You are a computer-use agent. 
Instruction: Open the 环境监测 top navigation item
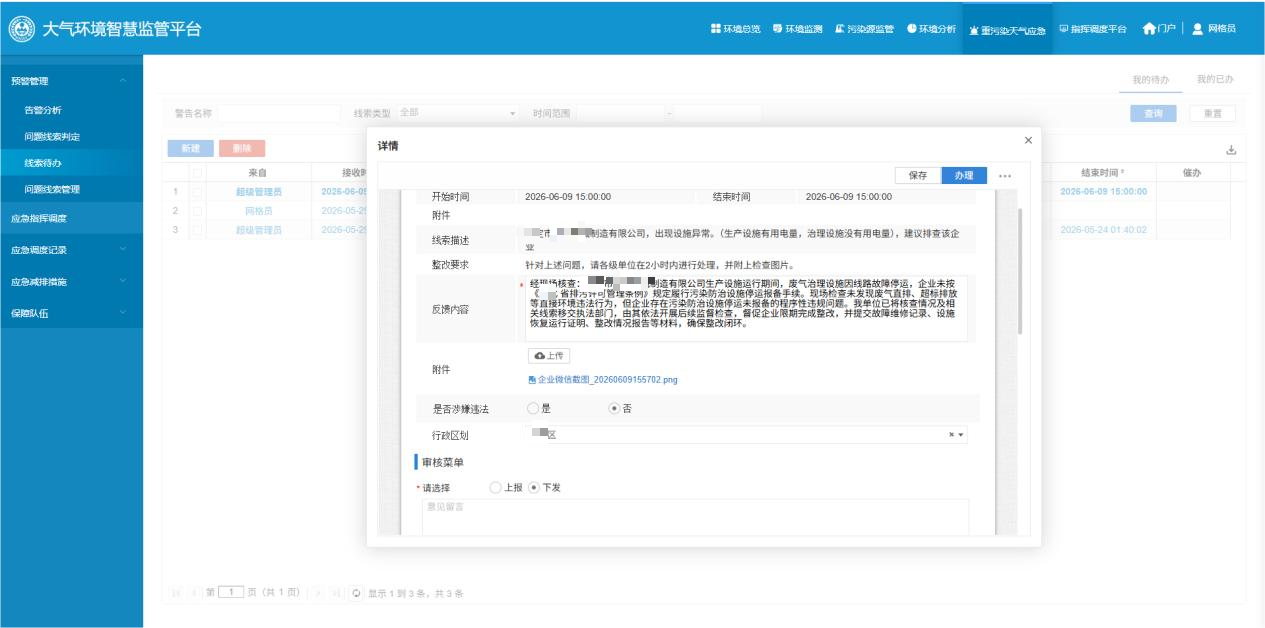tap(797, 29)
